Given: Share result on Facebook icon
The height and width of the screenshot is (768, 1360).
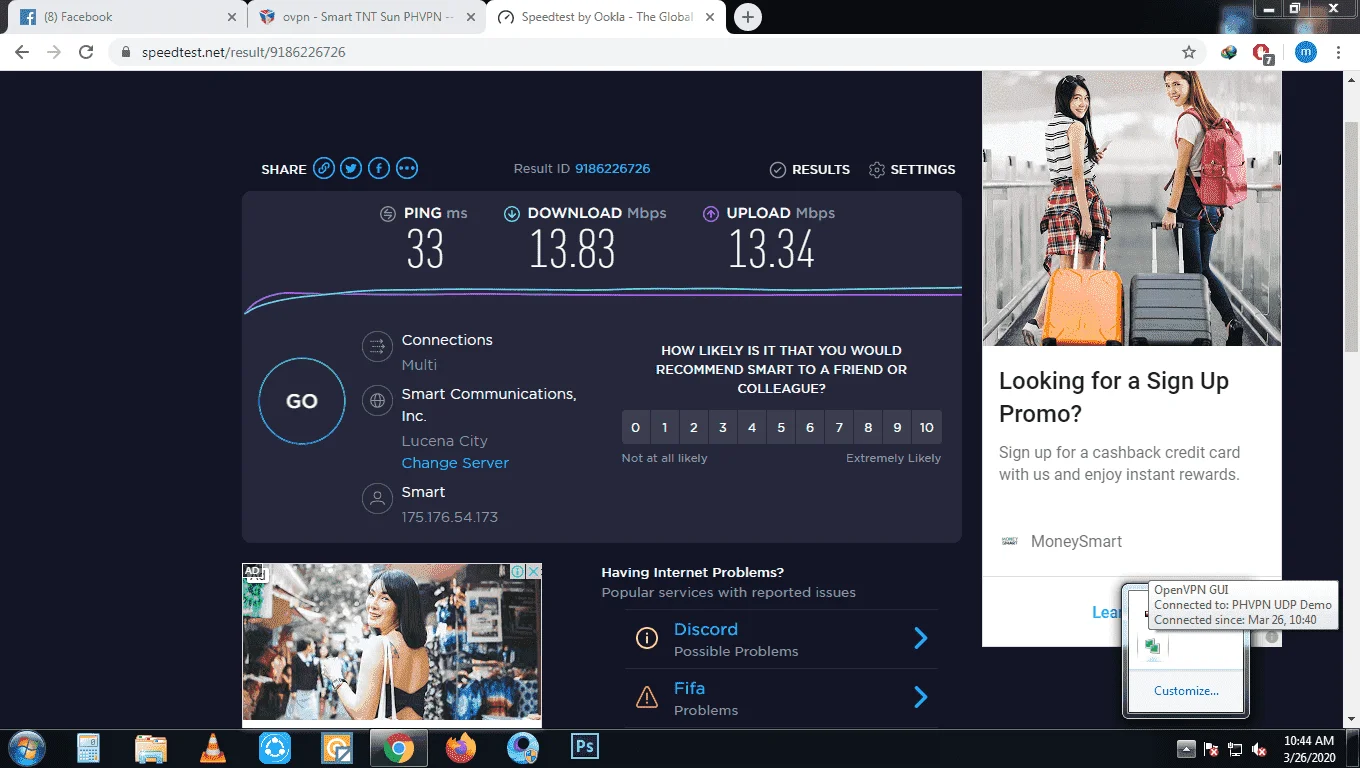Looking at the screenshot, I should (x=379, y=169).
